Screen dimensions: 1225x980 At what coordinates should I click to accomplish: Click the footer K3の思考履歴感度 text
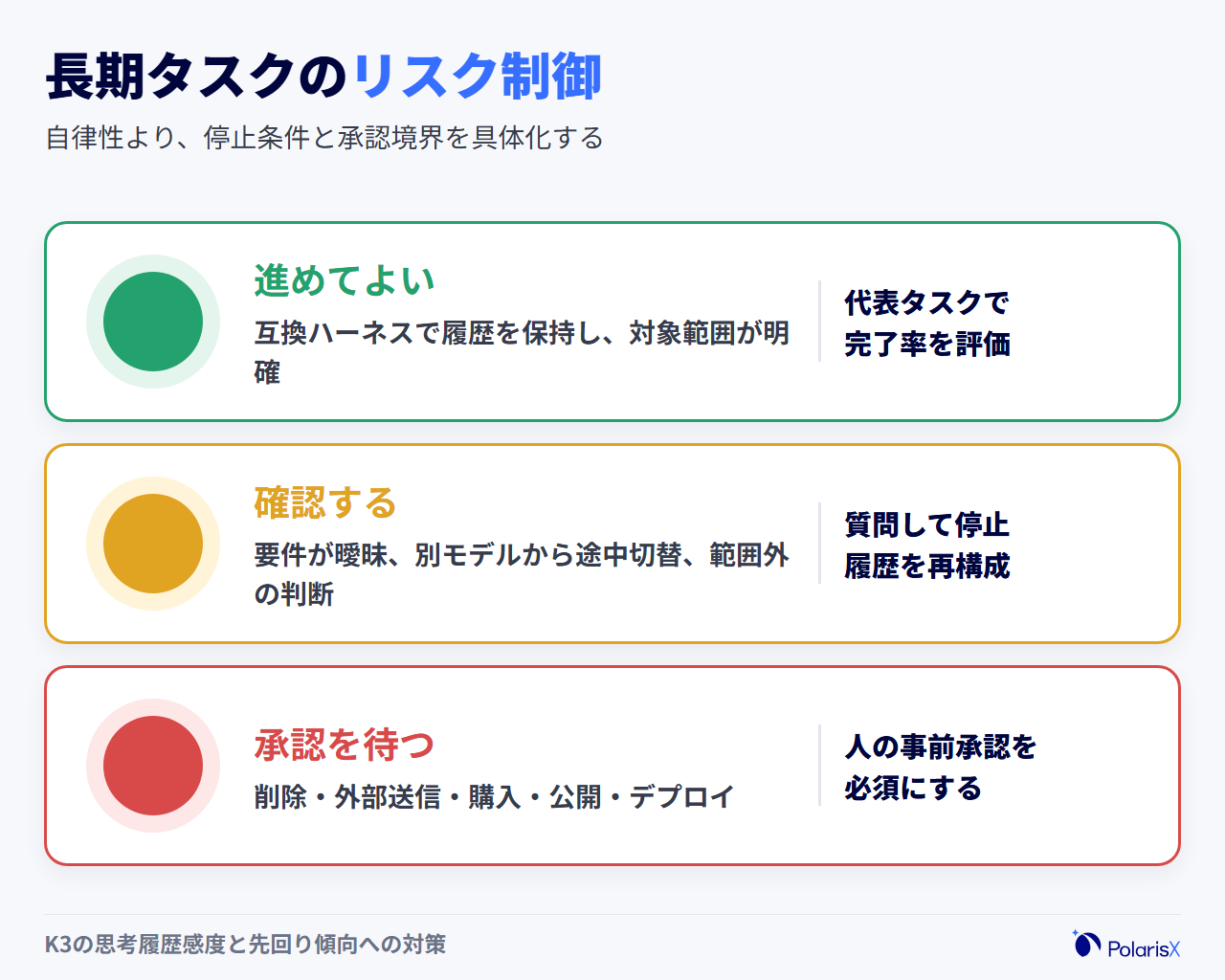tap(245, 944)
